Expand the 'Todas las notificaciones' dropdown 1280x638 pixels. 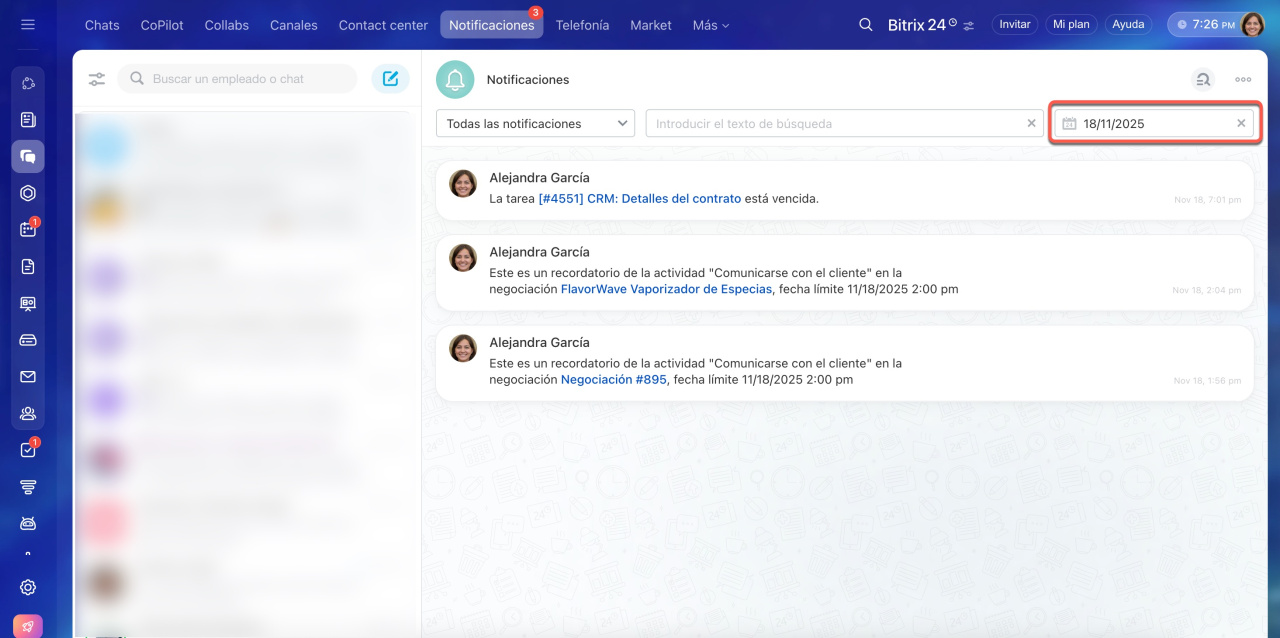tap(535, 124)
